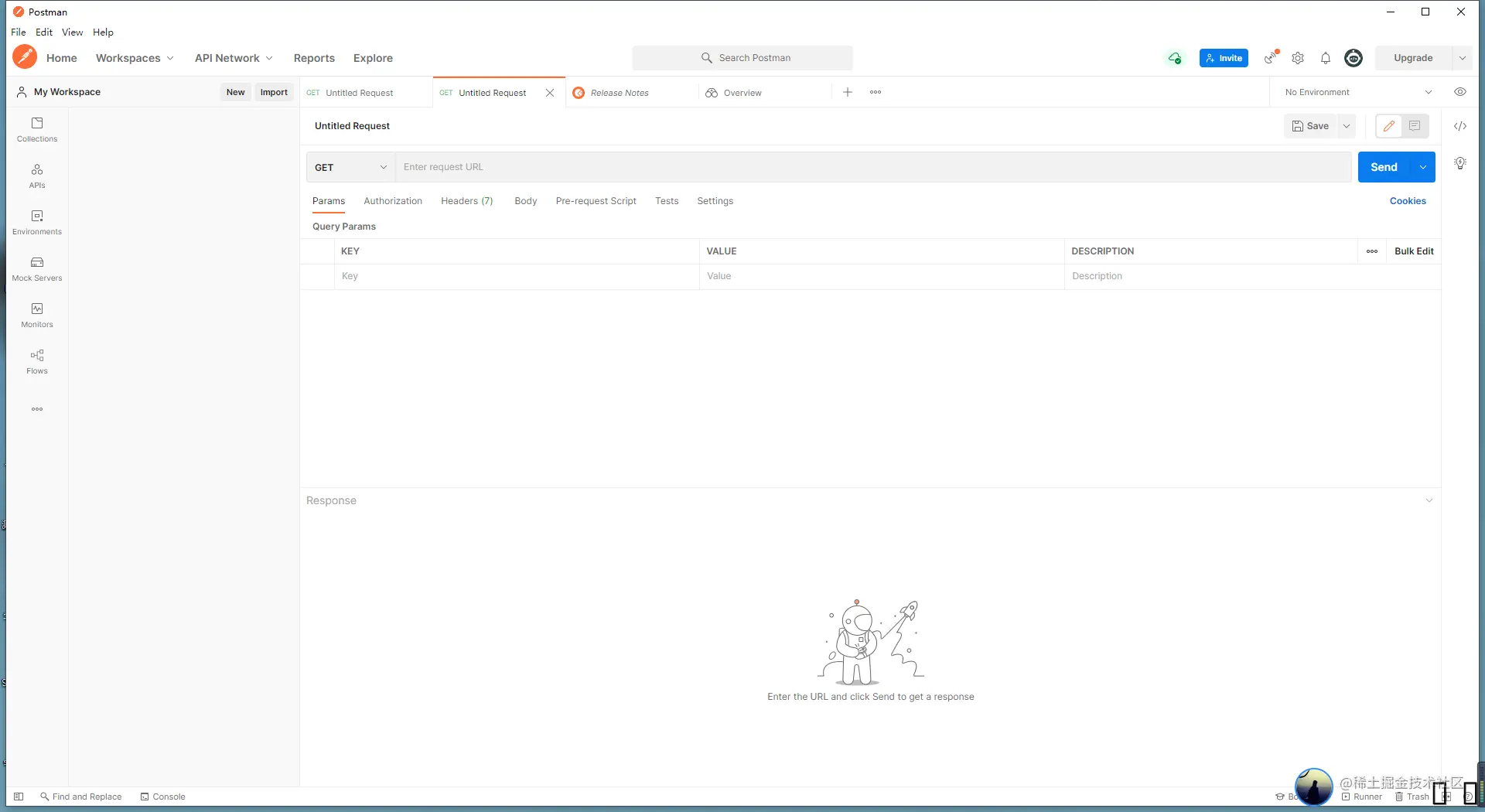This screenshot has width=1485, height=812.
Task: Open the Mock Servers sidebar panel
Action: [x=37, y=269]
